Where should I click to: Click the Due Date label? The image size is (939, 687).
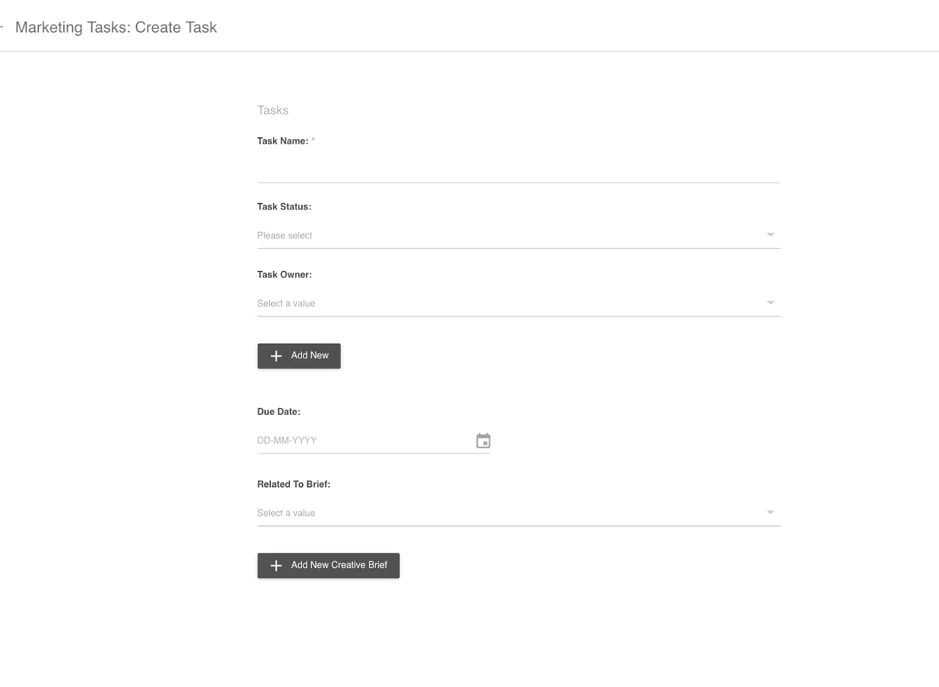point(279,411)
